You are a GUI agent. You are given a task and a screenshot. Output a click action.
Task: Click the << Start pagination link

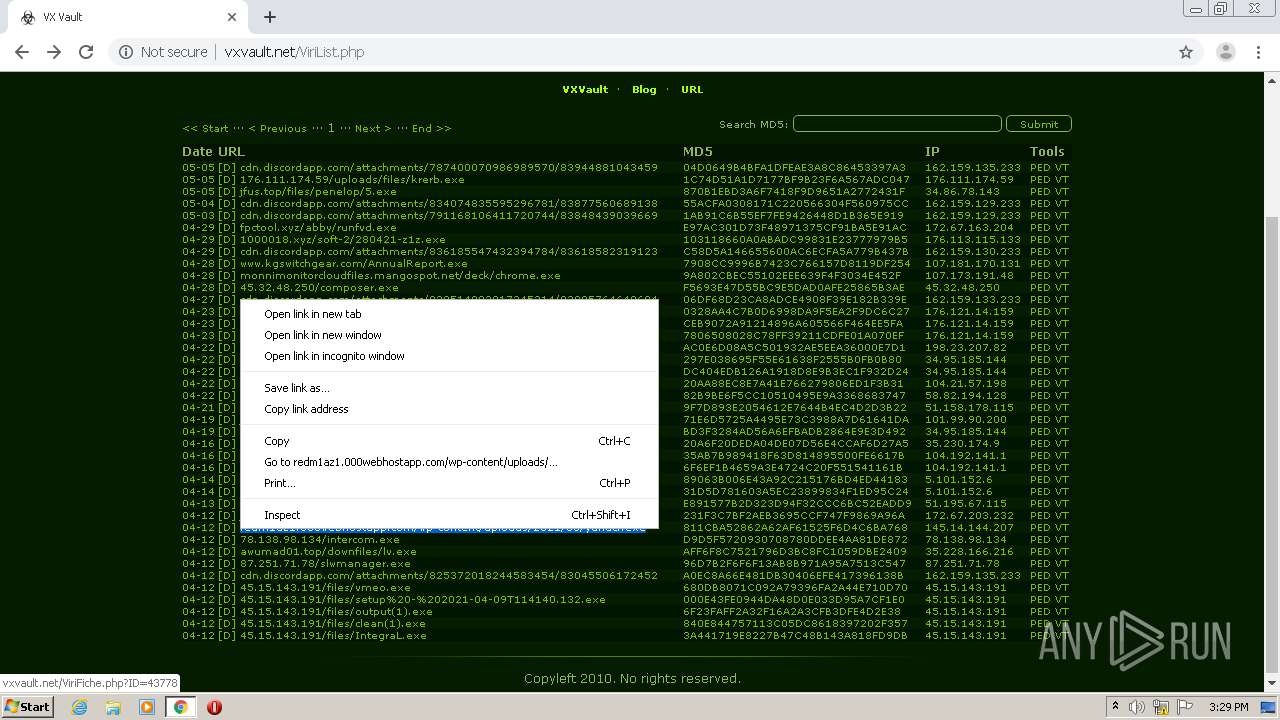[x=205, y=128]
